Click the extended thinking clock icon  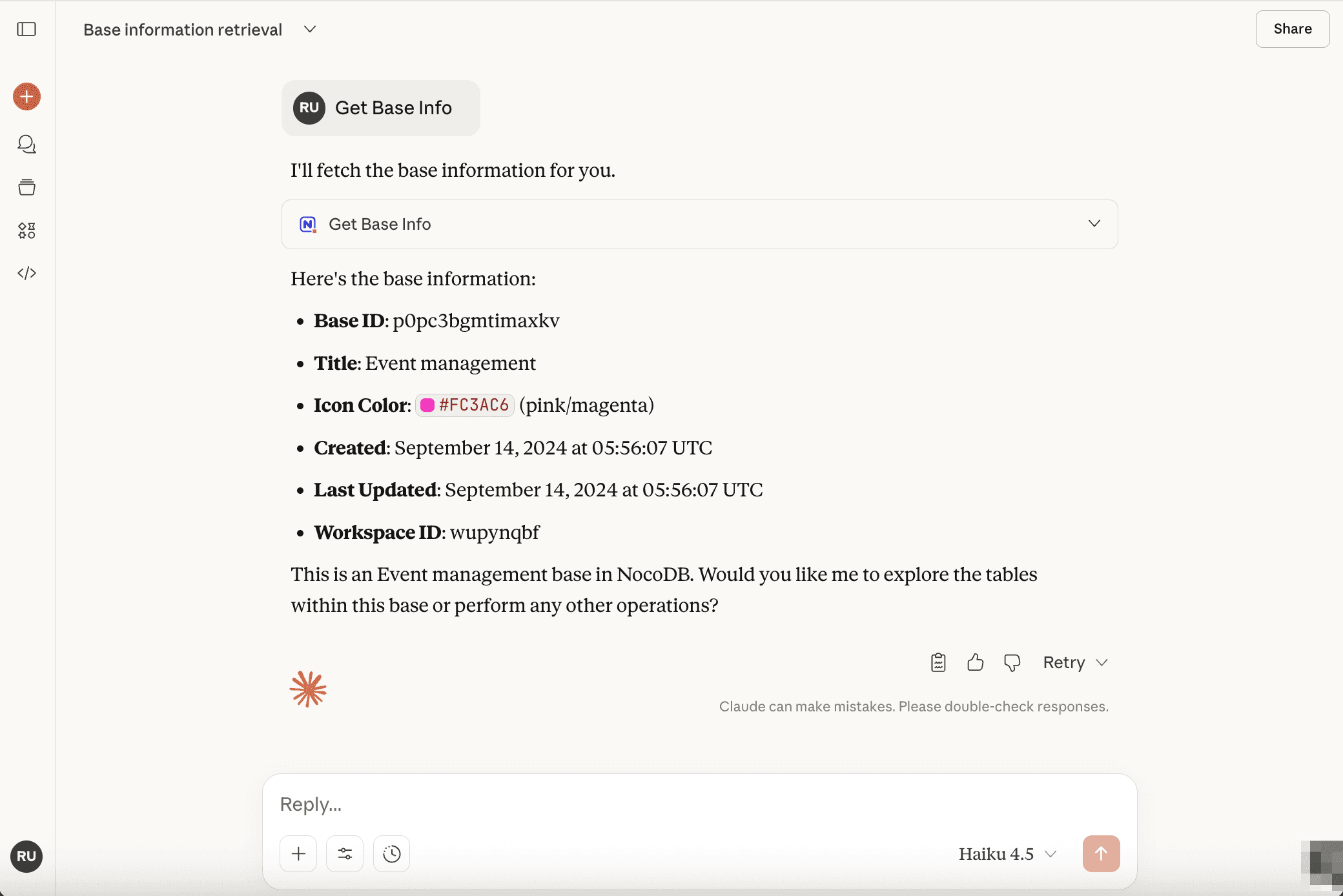coord(391,854)
